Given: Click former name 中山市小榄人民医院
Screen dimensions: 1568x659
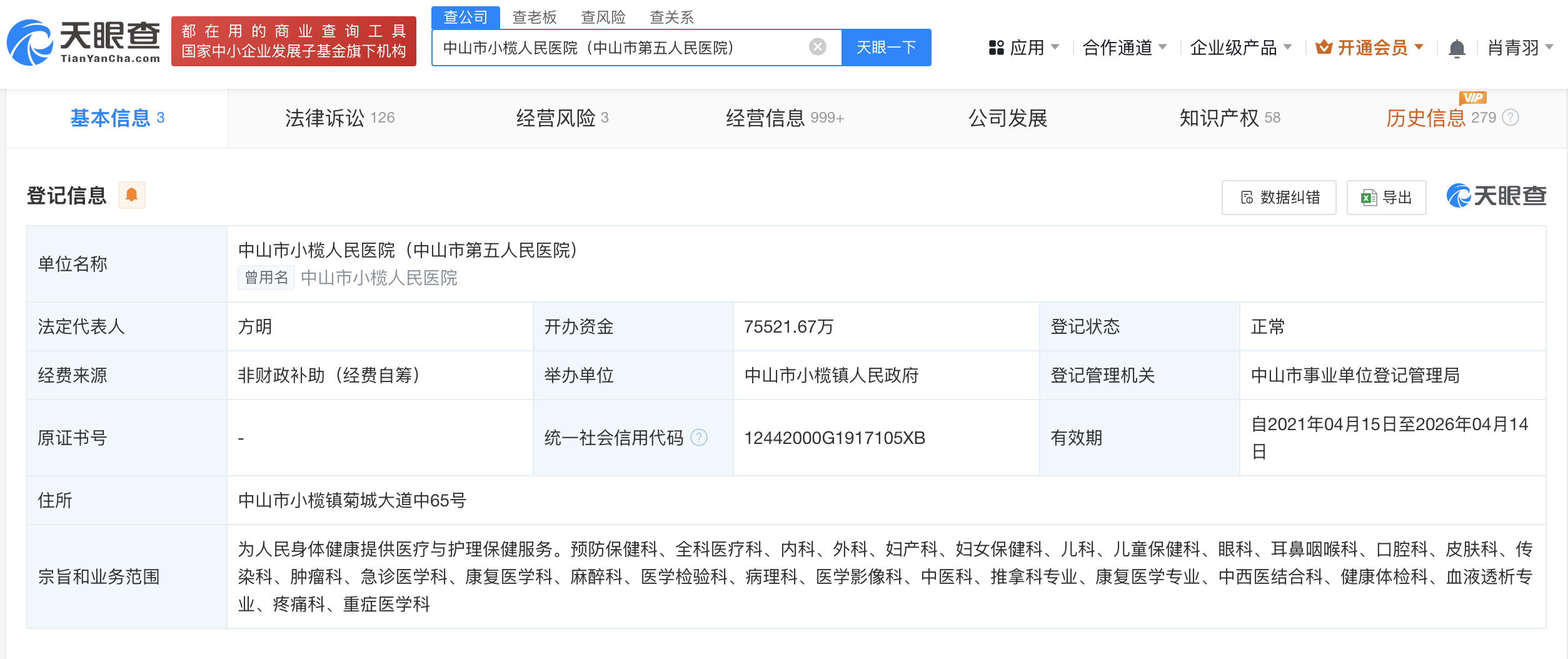Looking at the screenshot, I should [379, 278].
